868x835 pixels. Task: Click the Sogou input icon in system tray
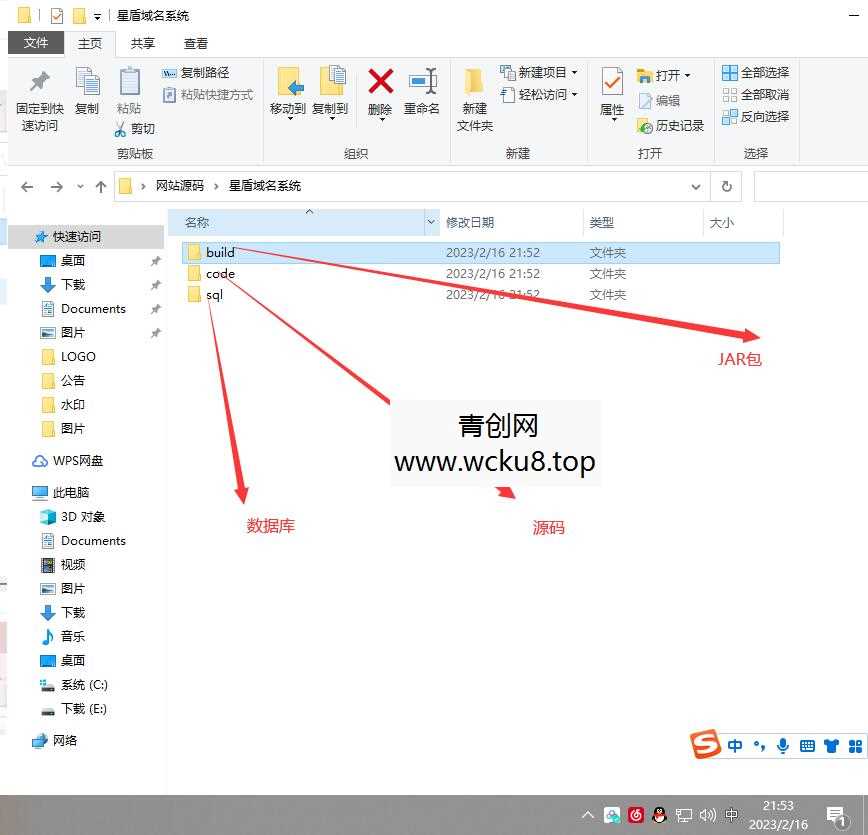(x=703, y=745)
